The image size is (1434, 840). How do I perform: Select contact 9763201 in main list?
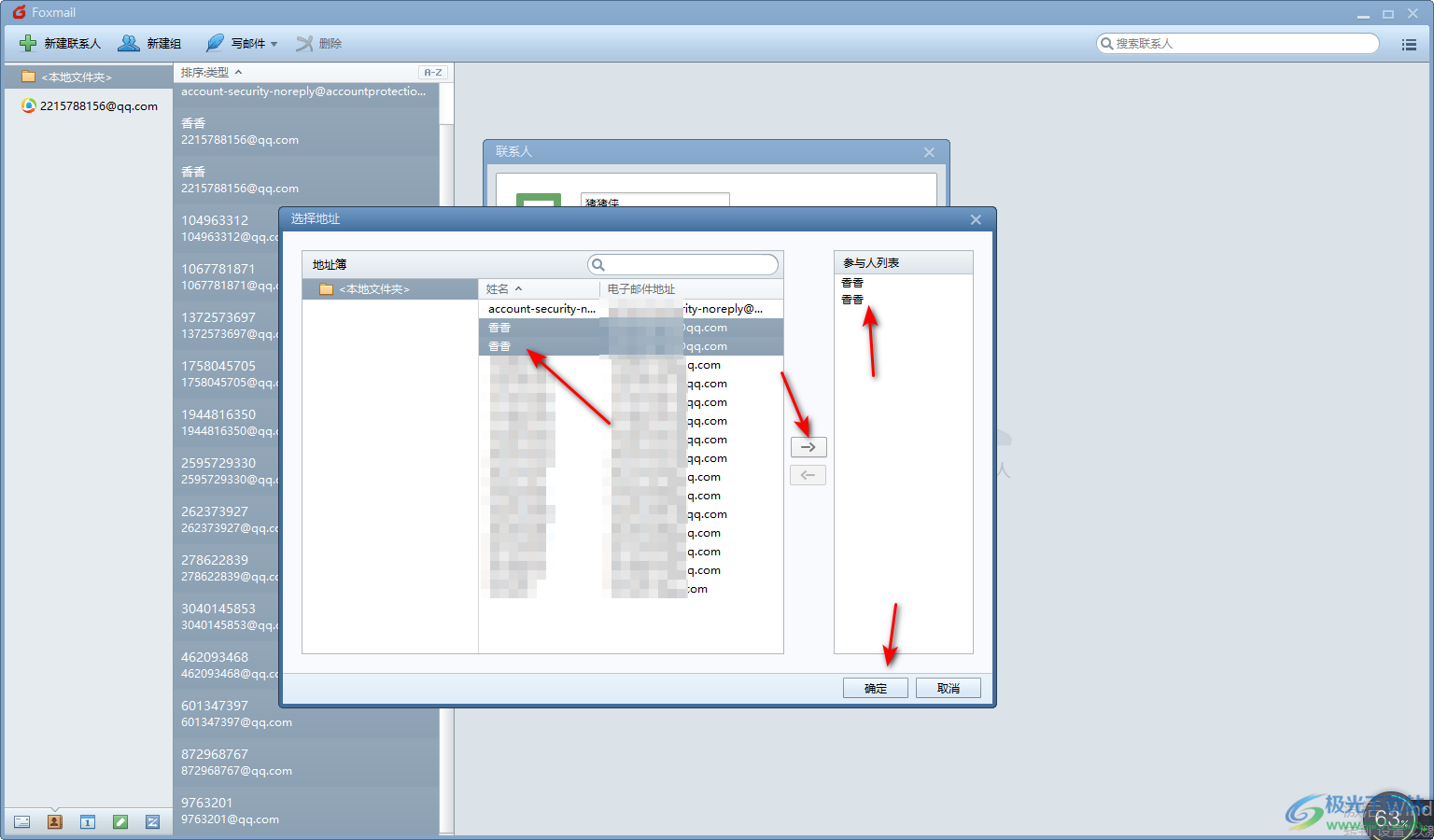click(305, 810)
